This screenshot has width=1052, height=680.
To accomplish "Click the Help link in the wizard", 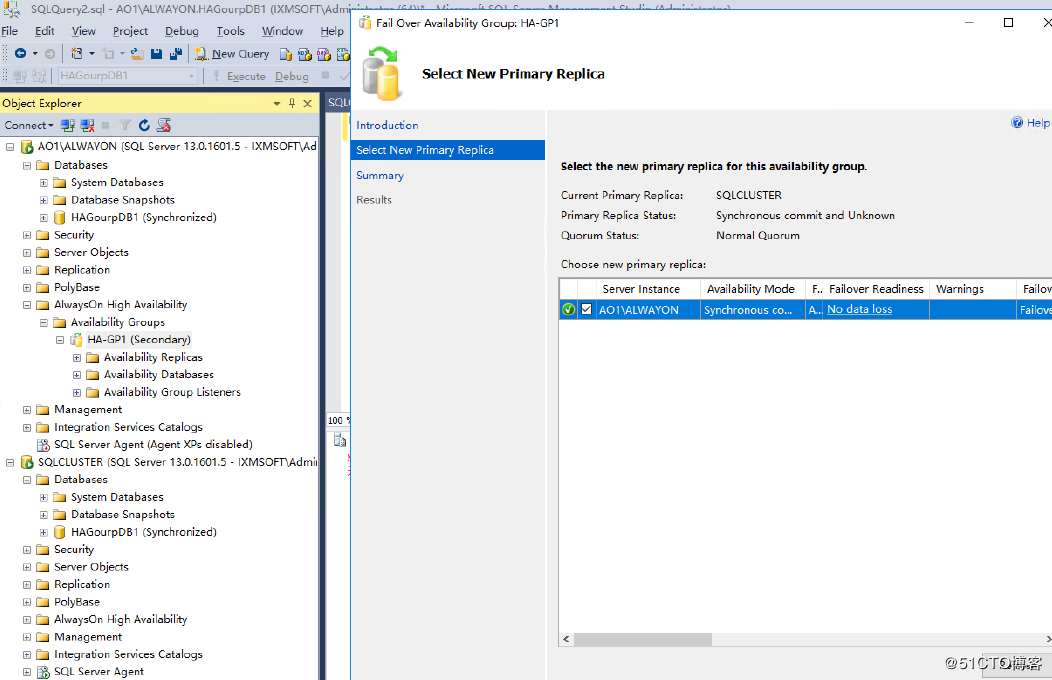I will click(1038, 123).
